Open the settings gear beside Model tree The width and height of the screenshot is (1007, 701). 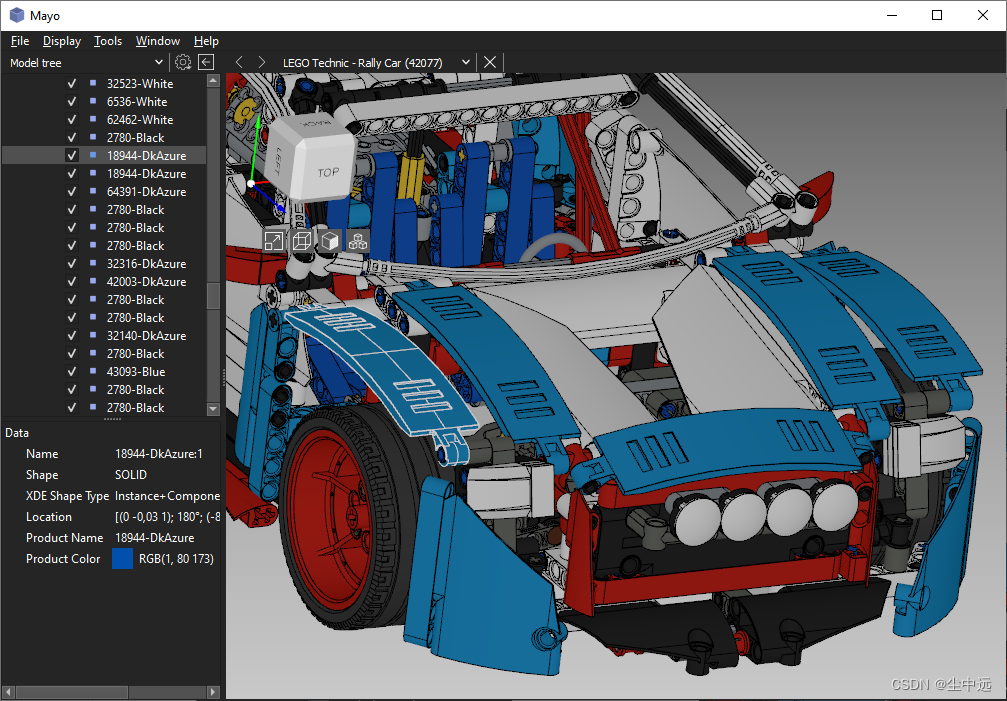pyautogui.click(x=183, y=62)
